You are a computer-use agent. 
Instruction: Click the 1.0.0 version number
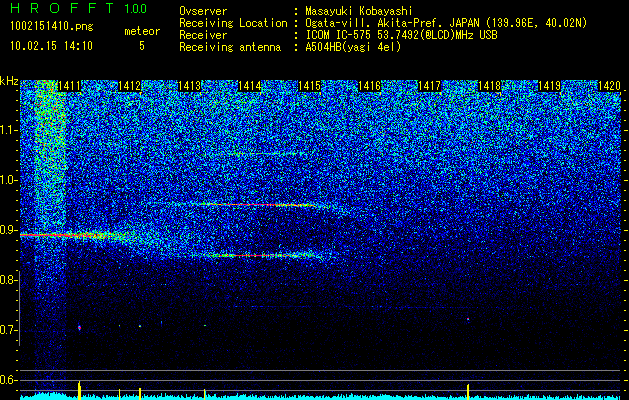[x=135, y=8]
